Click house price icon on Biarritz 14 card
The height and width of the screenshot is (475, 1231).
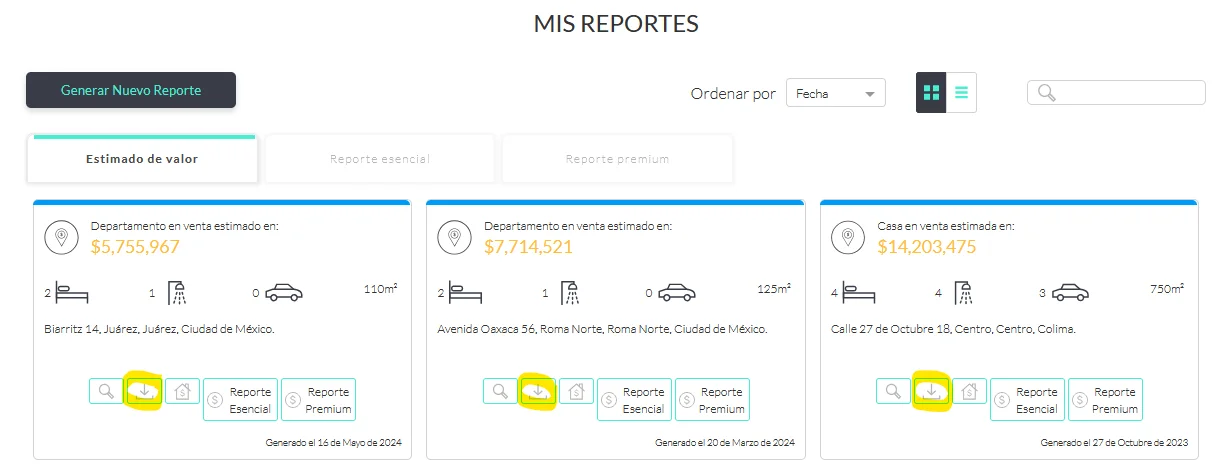[x=183, y=391]
